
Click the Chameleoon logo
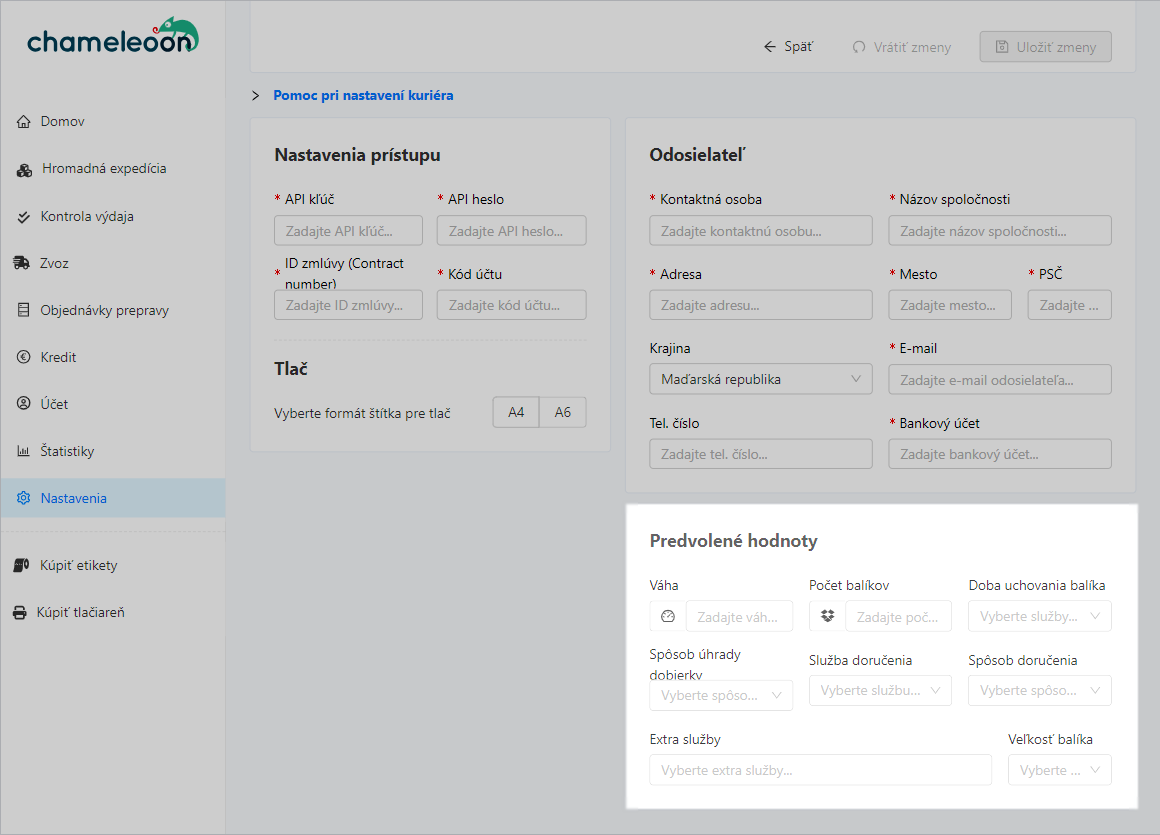click(x=112, y=38)
